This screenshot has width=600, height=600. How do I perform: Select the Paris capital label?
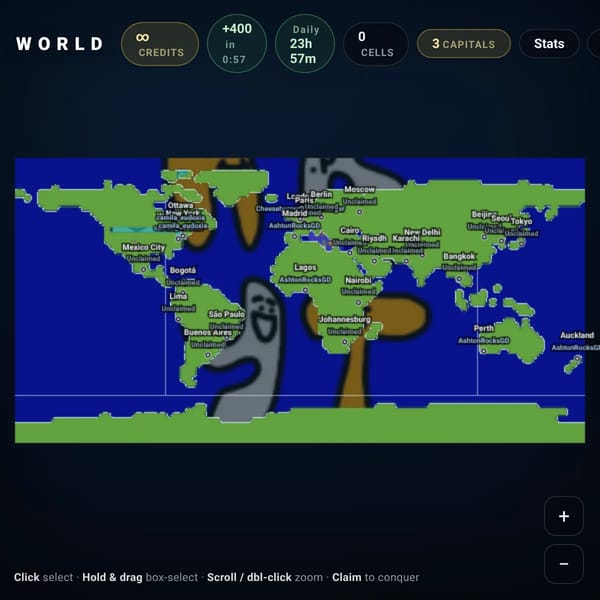[x=304, y=200]
